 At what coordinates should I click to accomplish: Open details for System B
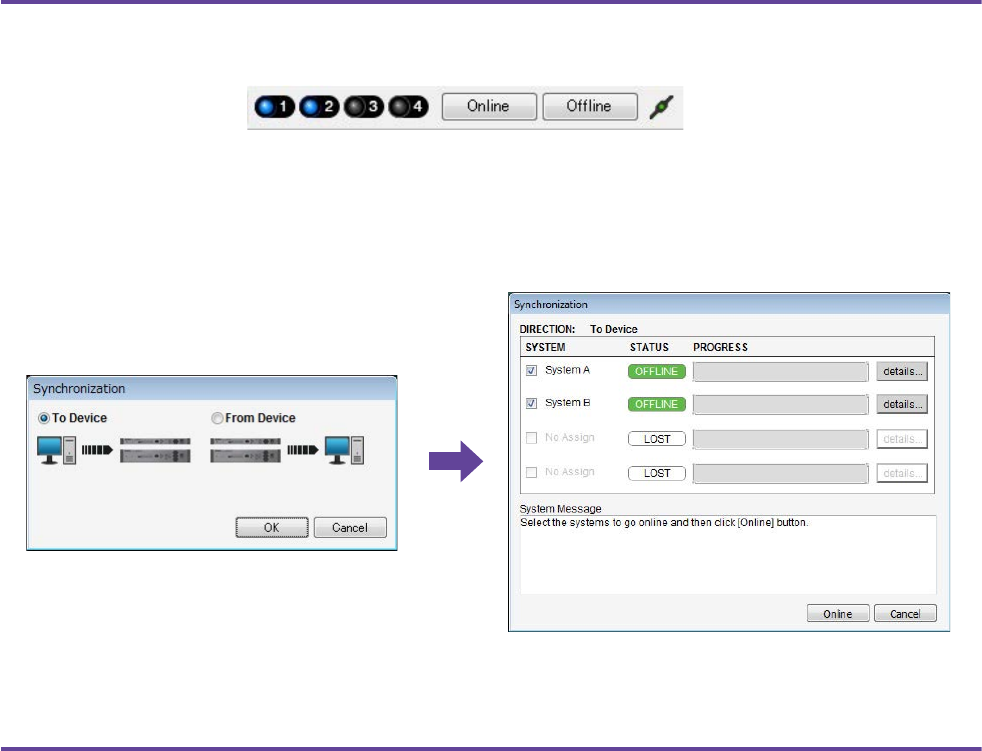(902, 404)
